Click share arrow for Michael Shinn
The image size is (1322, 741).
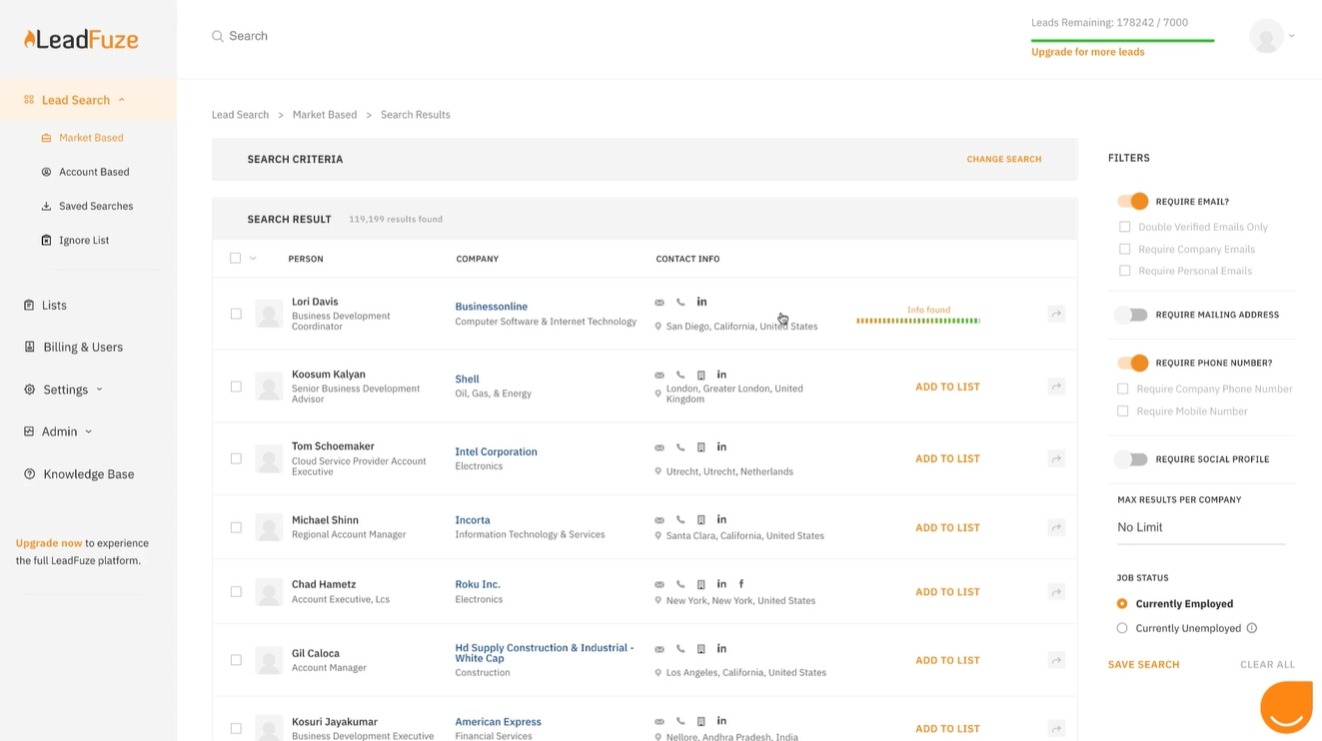pyautogui.click(x=1056, y=527)
